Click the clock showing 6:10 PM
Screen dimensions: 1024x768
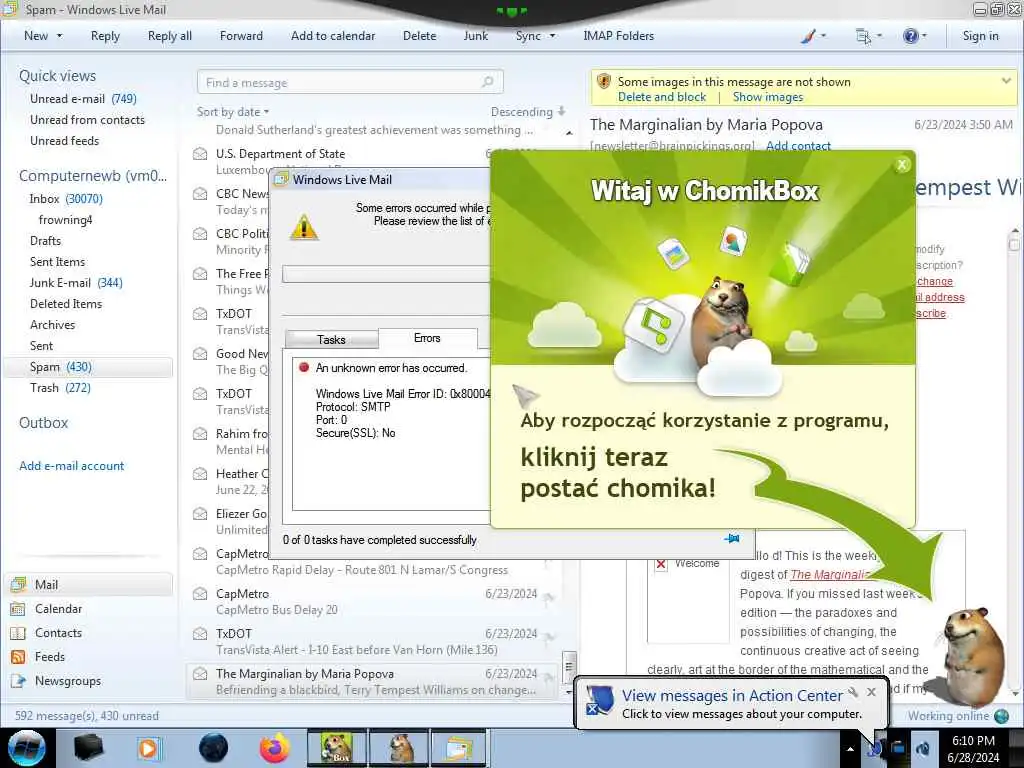click(x=973, y=741)
